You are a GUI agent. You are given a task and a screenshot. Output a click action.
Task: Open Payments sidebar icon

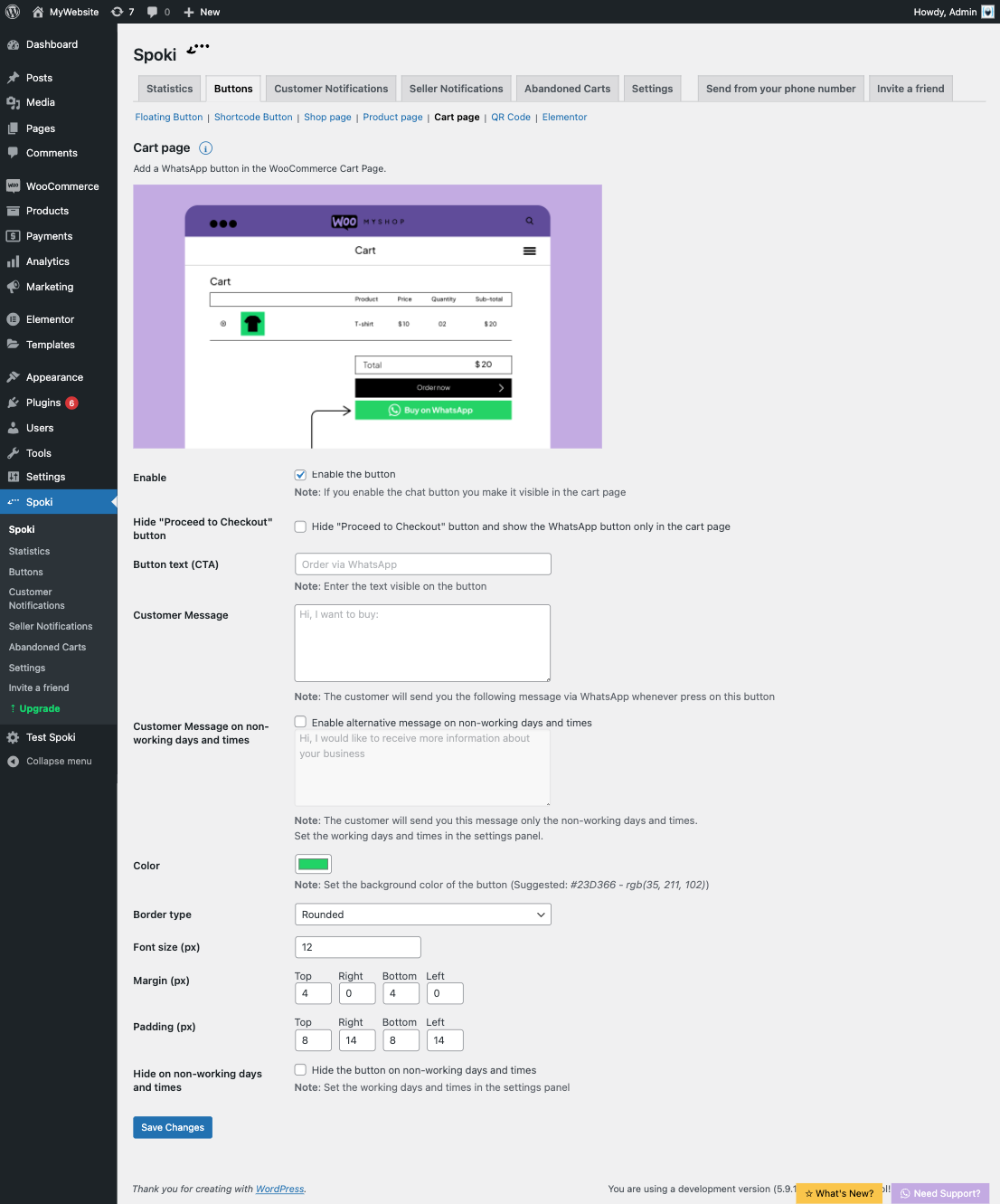pyautogui.click(x=13, y=236)
